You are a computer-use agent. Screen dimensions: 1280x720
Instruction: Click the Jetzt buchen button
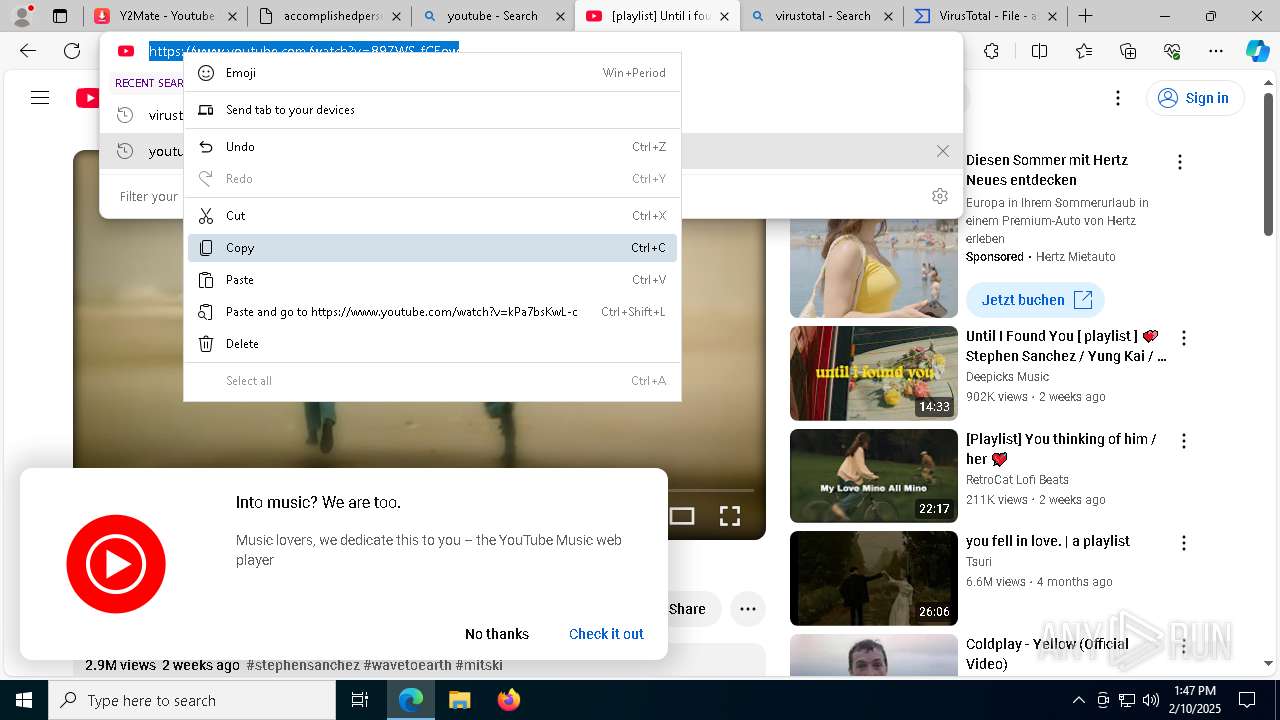pos(1034,300)
